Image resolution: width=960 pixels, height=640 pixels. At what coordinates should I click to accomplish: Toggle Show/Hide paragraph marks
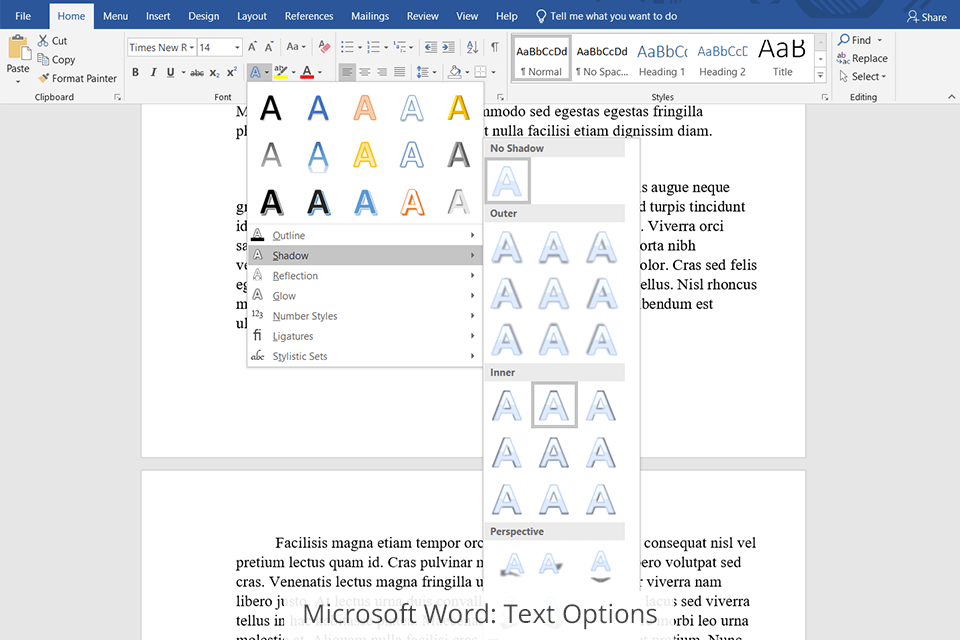pyautogui.click(x=495, y=47)
